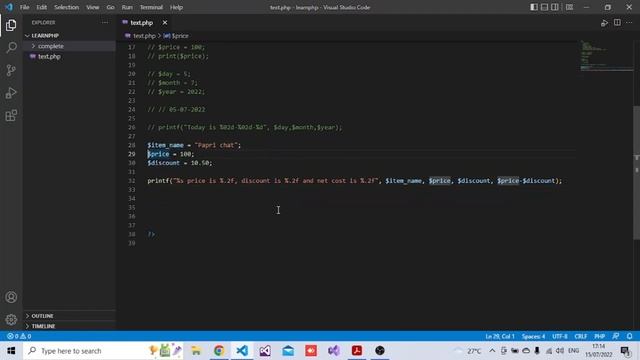Click the VS Code taskbar icon
Viewport: 640px width, 360px height.
coord(242,351)
